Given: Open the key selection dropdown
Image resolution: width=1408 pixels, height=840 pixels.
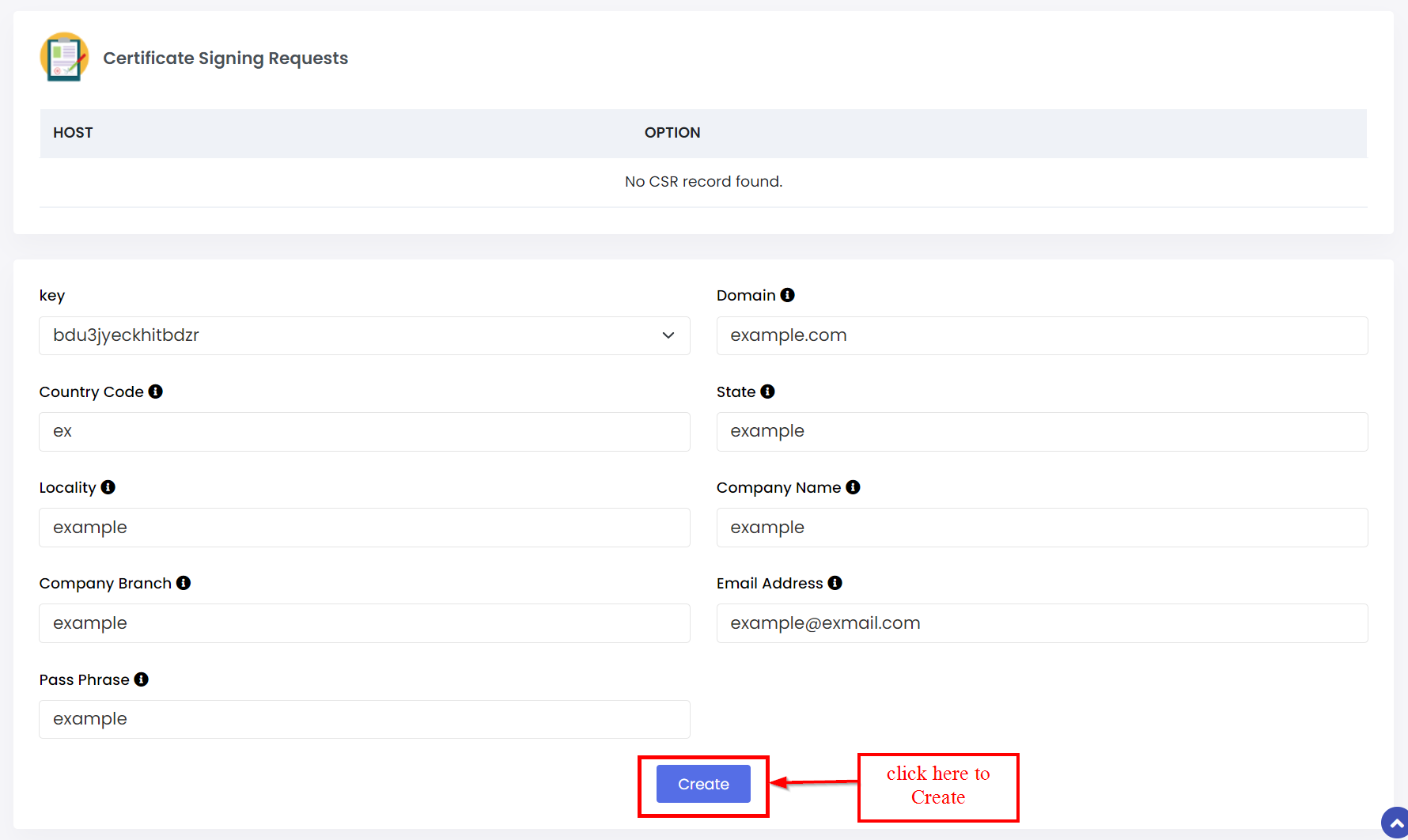Looking at the screenshot, I should coord(668,335).
